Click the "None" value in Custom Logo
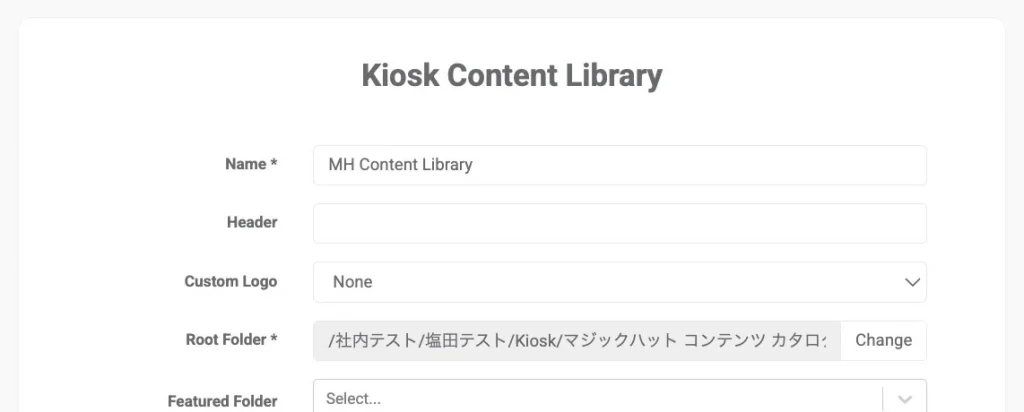 (x=352, y=282)
